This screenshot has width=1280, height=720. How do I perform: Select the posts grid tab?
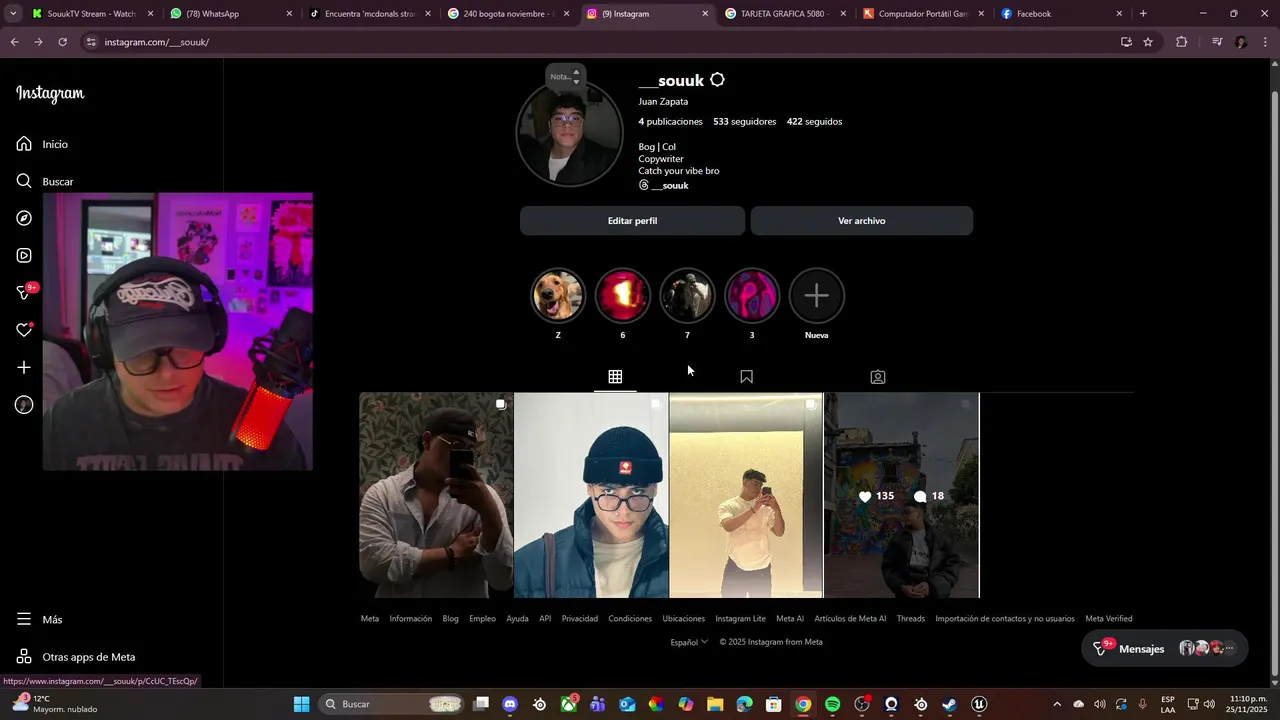click(615, 377)
